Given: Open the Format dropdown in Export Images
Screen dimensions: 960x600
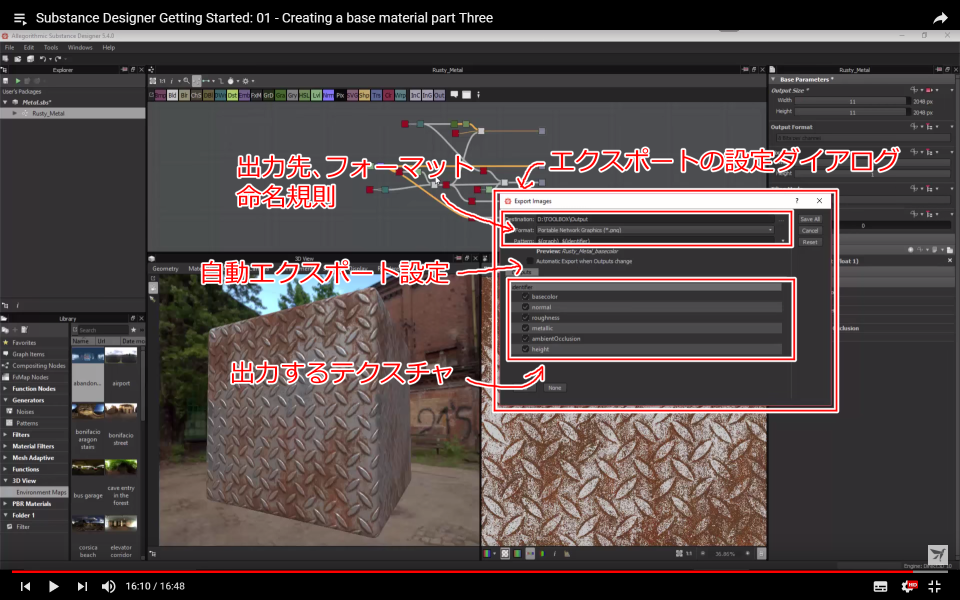Looking at the screenshot, I should [655, 230].
